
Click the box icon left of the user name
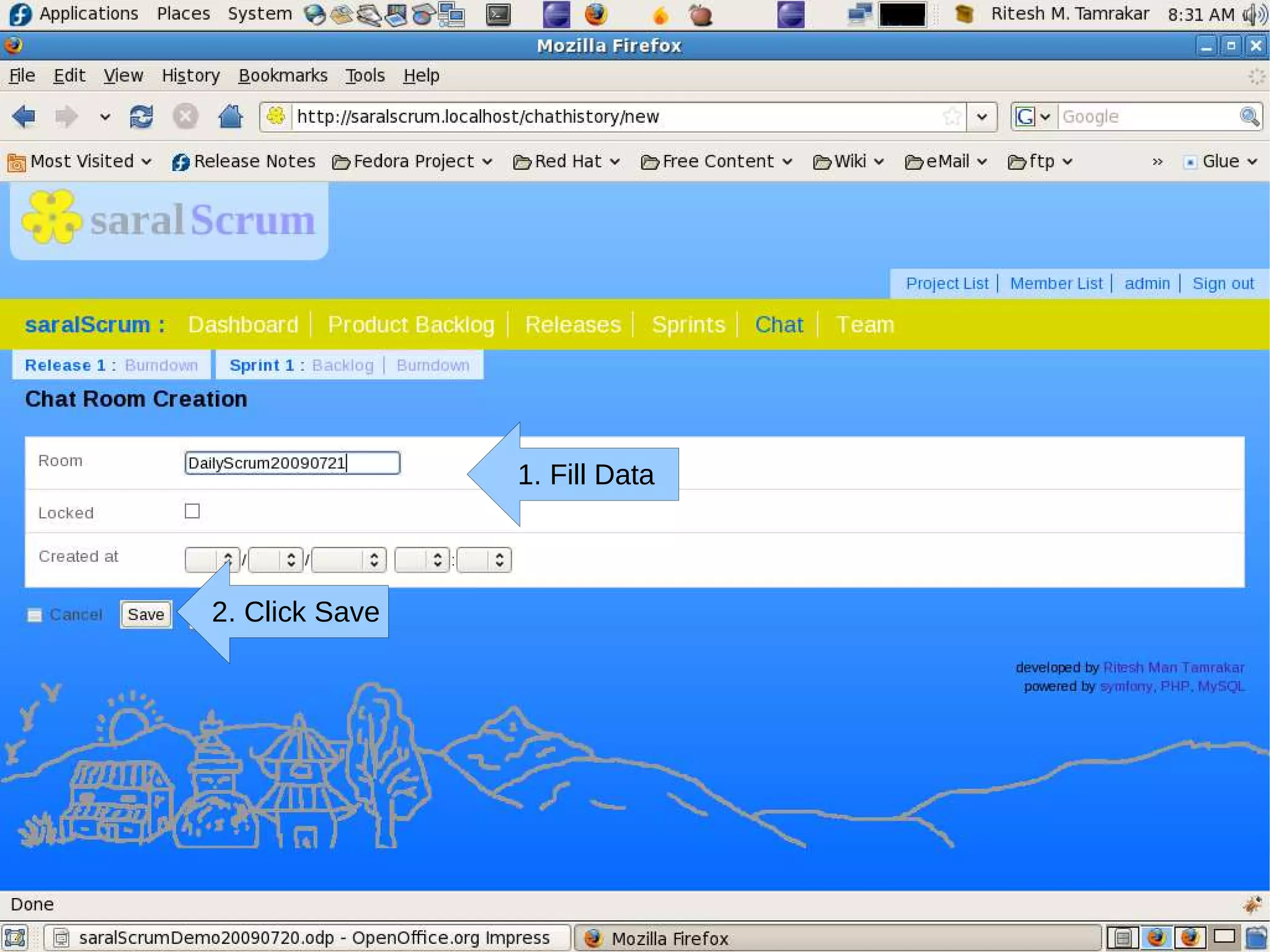coord(963,14)
